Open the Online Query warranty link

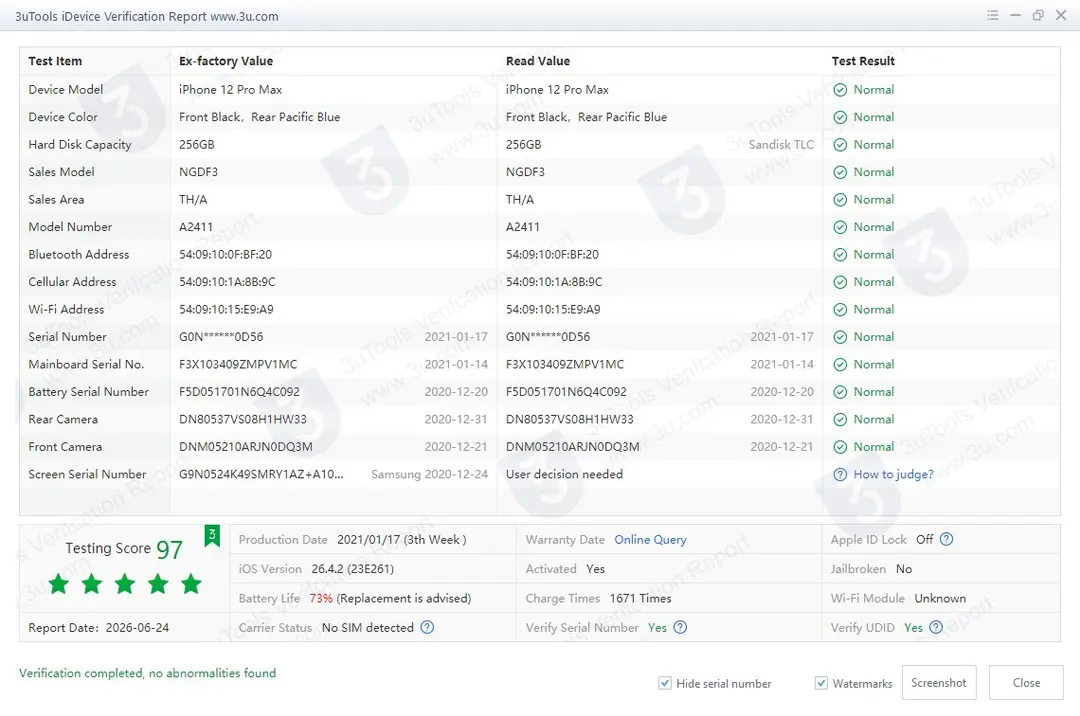[650, 540]
